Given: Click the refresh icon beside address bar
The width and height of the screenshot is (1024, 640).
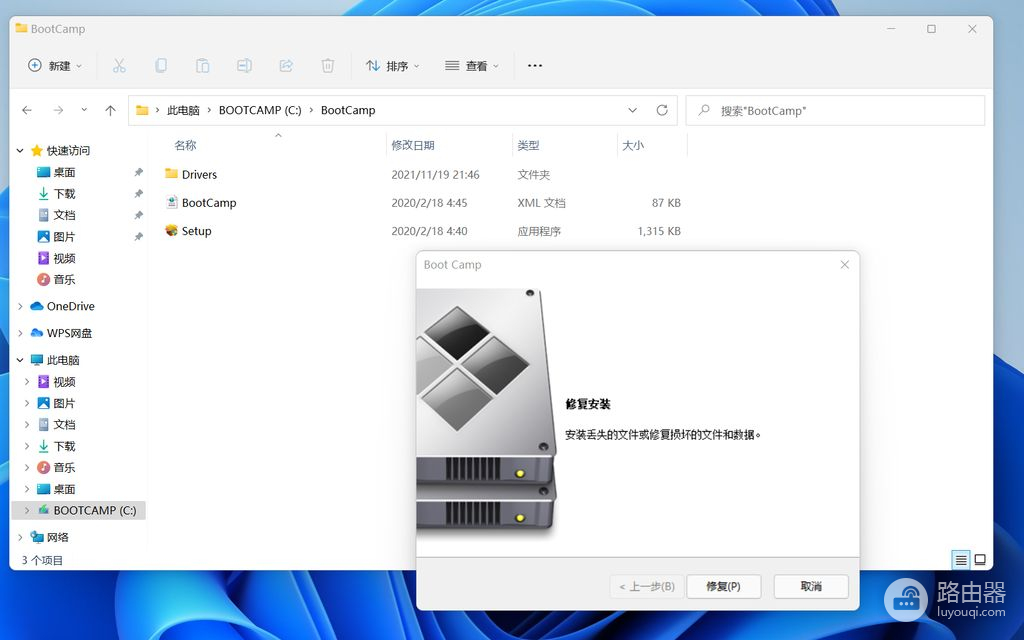Looking at the screenshot, I should click(661, 110).
